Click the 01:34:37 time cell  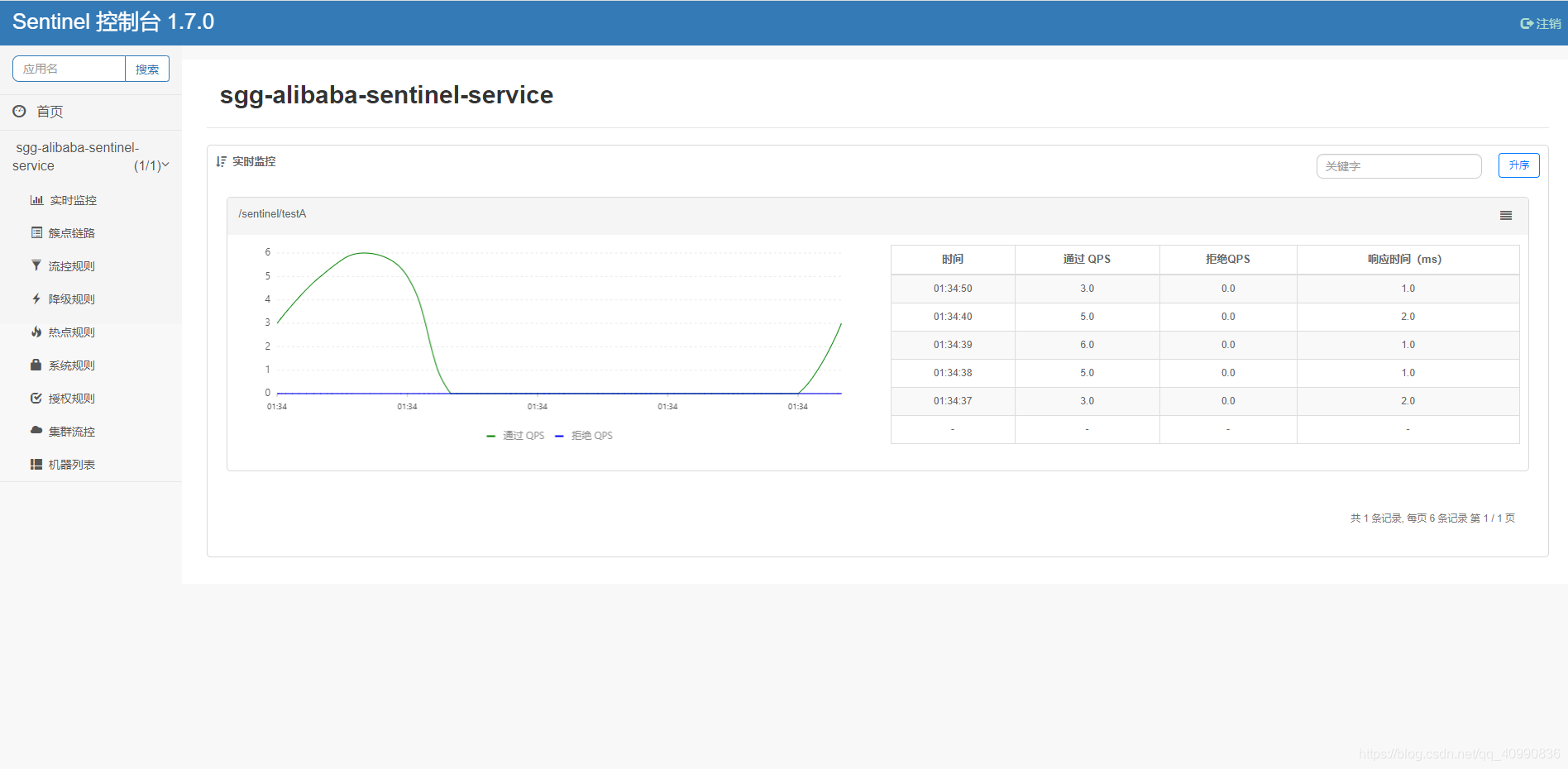[x=953, y=401]
